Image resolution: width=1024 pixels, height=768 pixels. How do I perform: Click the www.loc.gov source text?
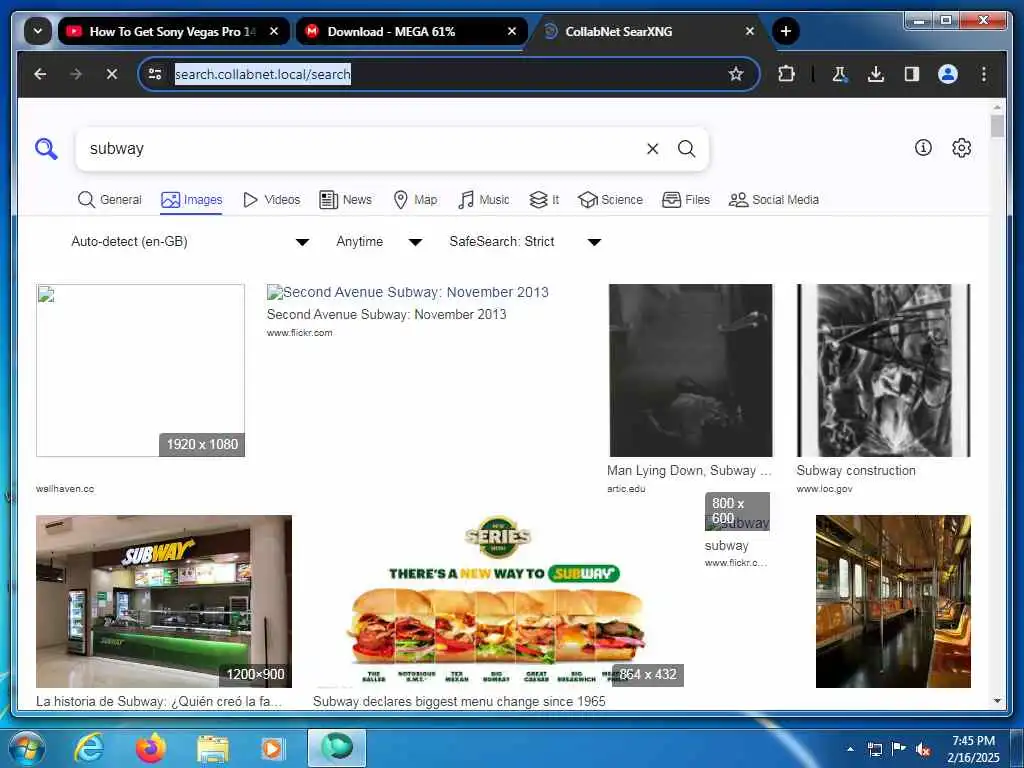[824, 488]
